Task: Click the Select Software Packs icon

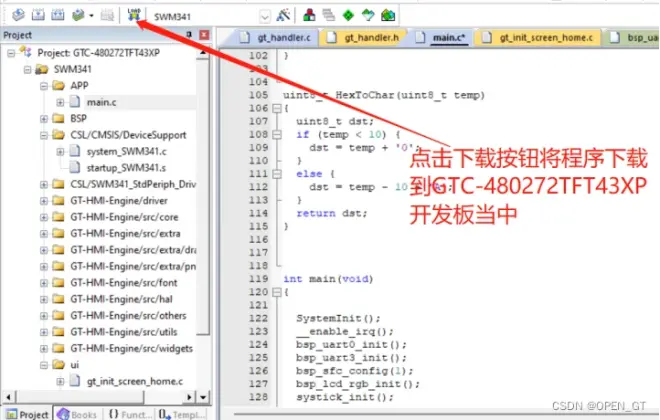Action: pyautogui.click(x=367, y=15)
